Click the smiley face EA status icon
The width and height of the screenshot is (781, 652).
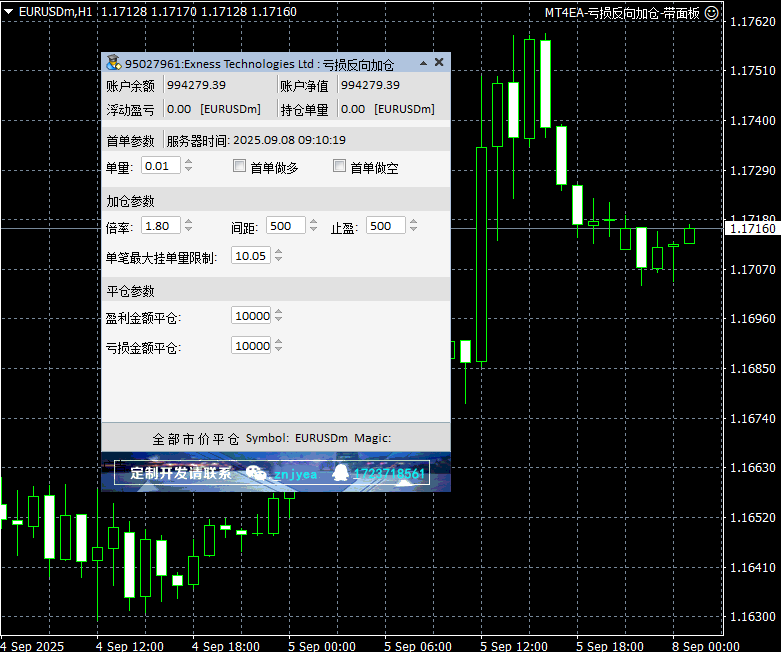tap(711, 13)
